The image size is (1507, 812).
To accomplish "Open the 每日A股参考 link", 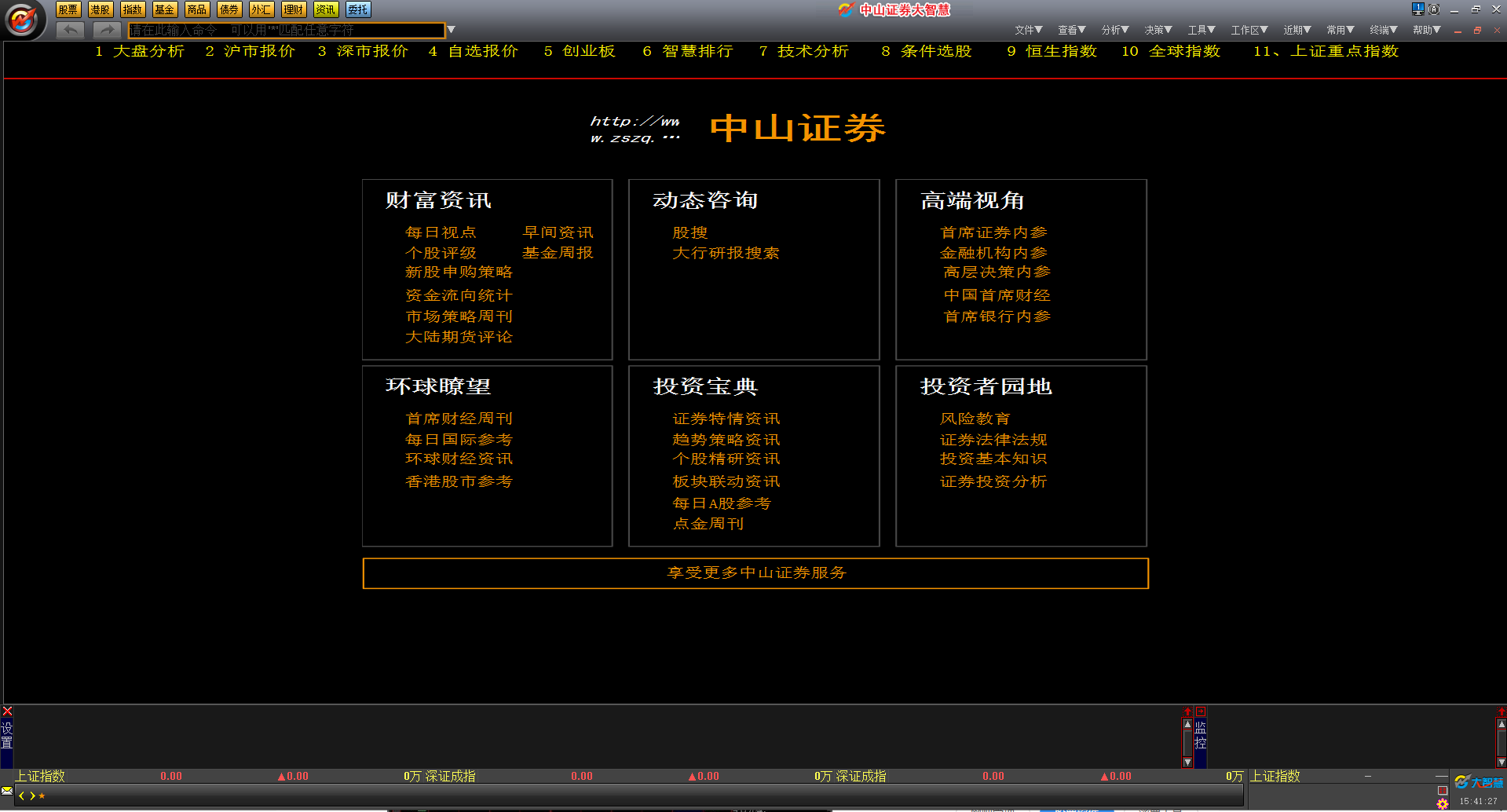I will 722,503.
